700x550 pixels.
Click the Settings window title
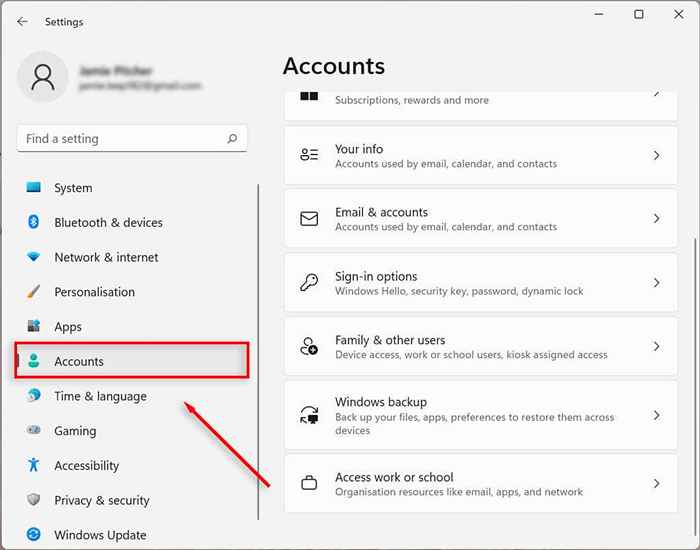click(64, 22)
